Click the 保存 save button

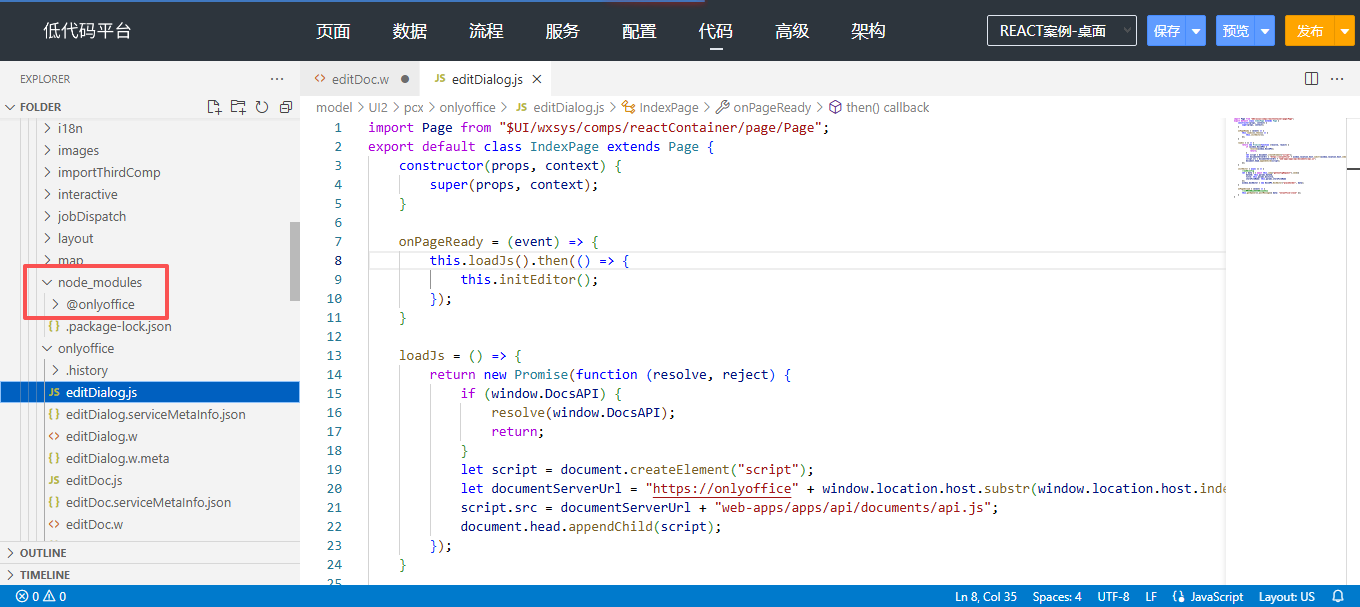click(1166, 31)
